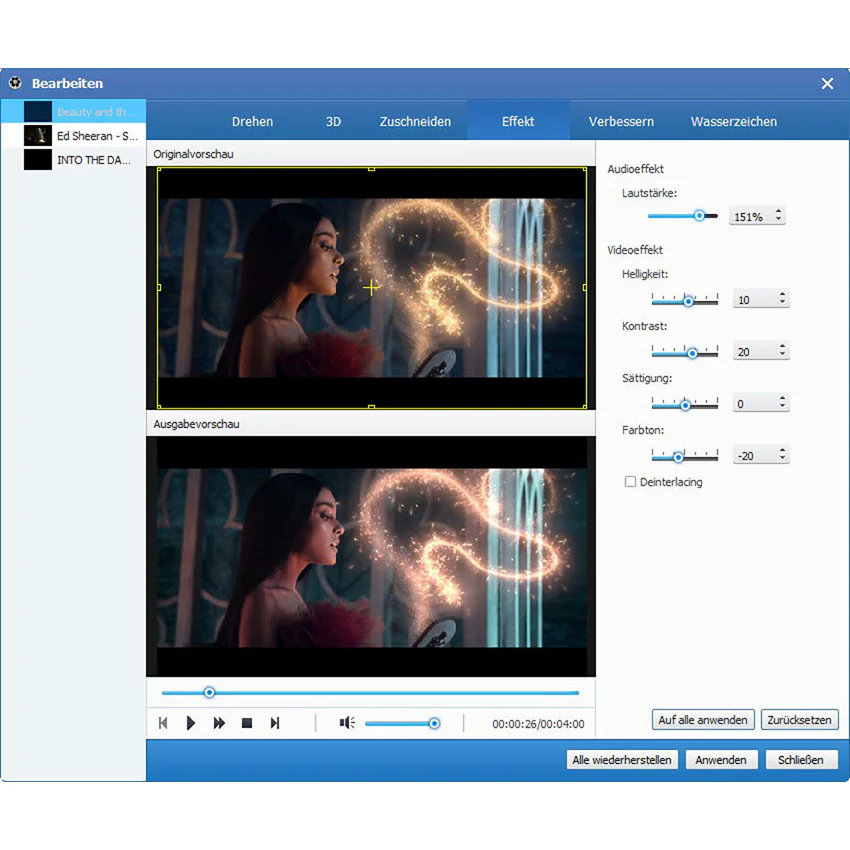This screenshot has width=850, height=850.
Task: Switch to the Zuschneiden tab
Action: 415,121
